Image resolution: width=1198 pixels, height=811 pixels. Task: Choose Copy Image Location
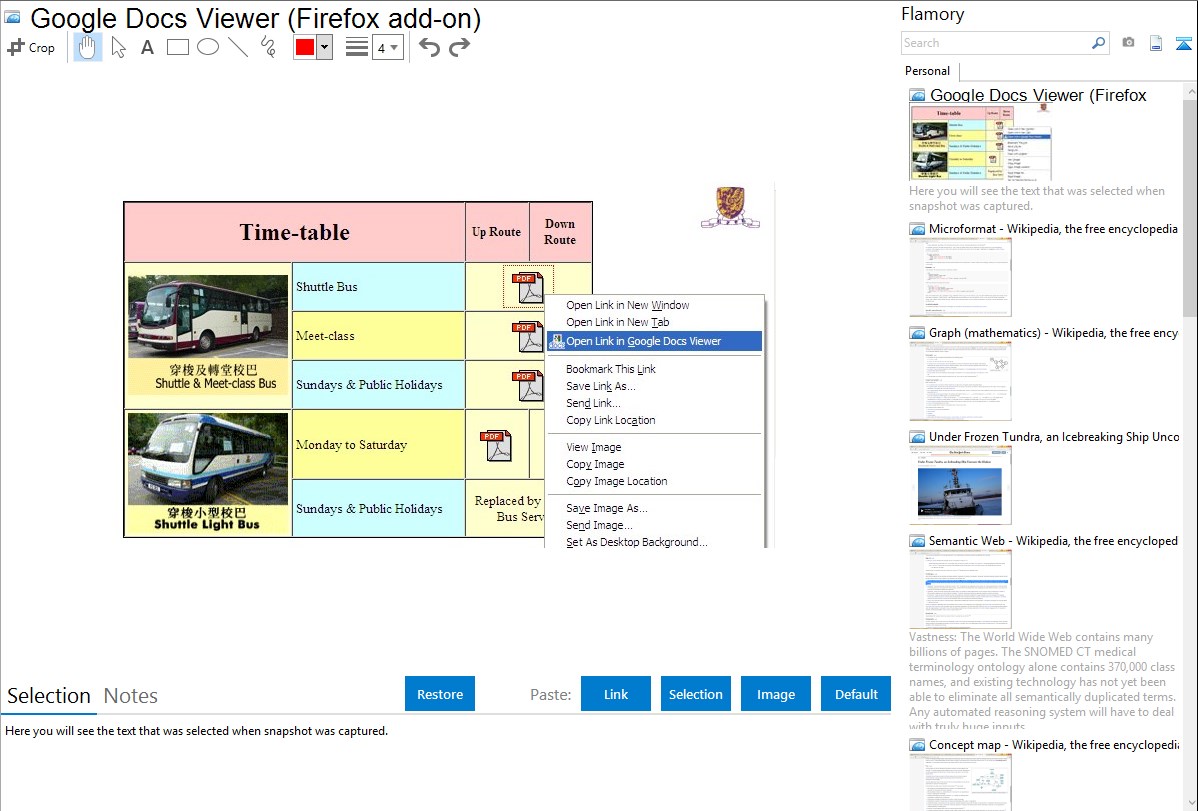click(x=655, y=481)
